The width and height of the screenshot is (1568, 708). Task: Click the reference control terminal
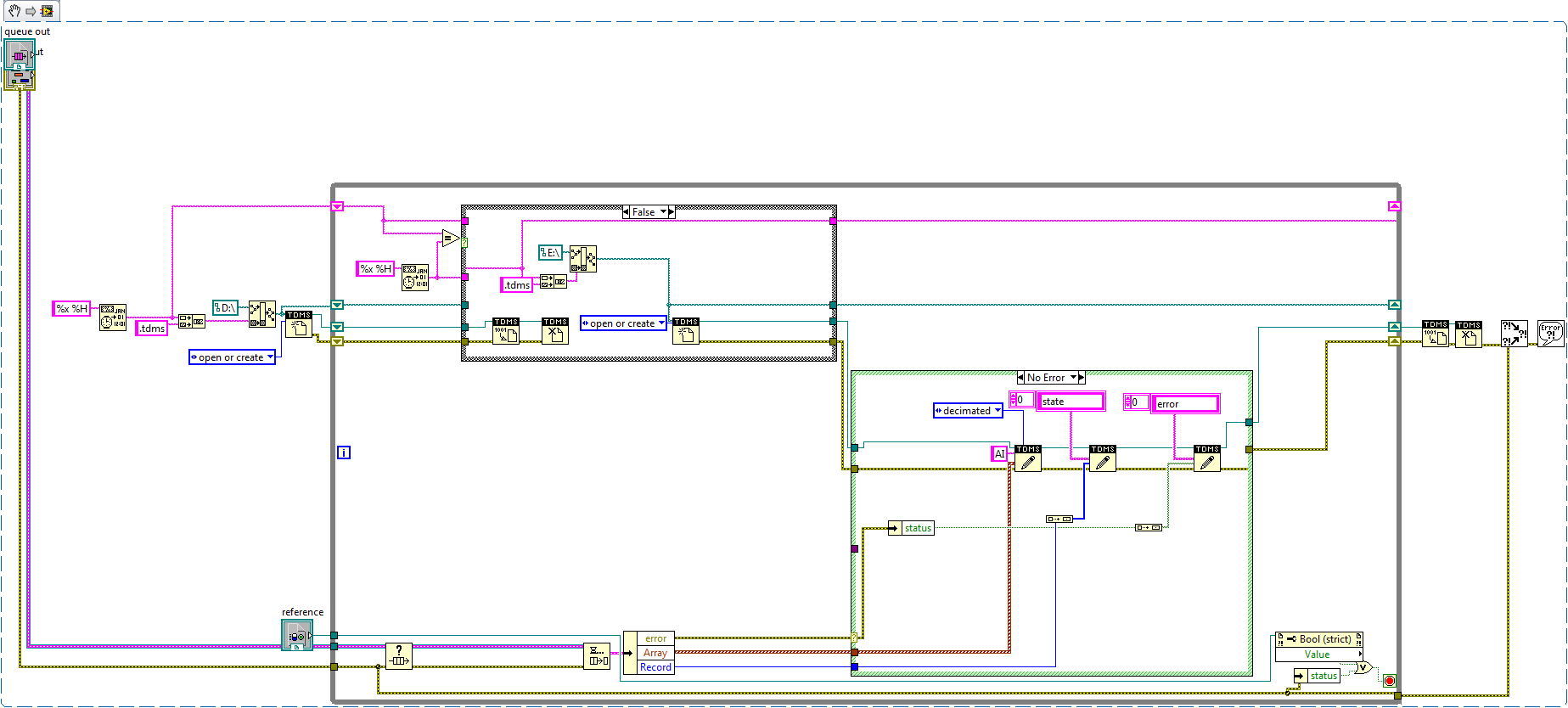tap(297, 635)
